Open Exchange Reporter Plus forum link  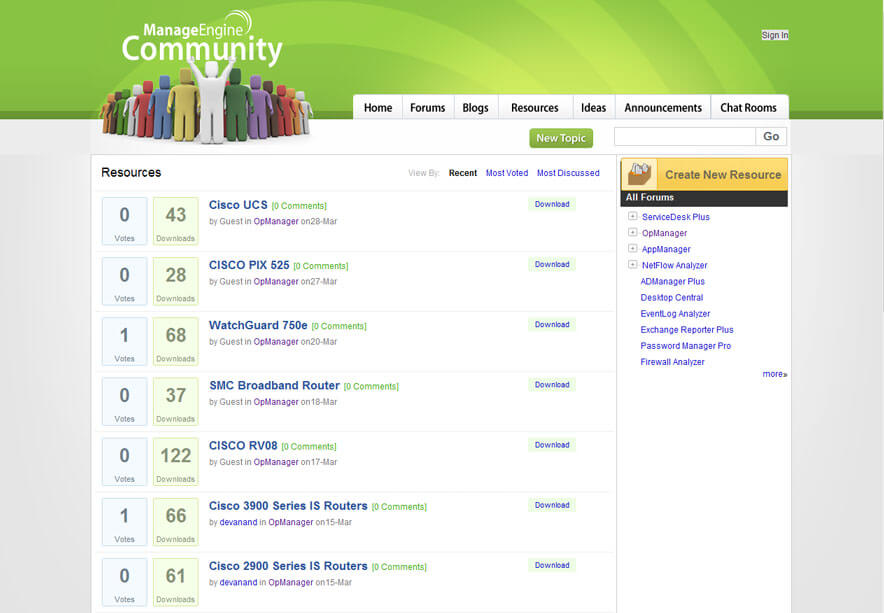pos(687,330)
